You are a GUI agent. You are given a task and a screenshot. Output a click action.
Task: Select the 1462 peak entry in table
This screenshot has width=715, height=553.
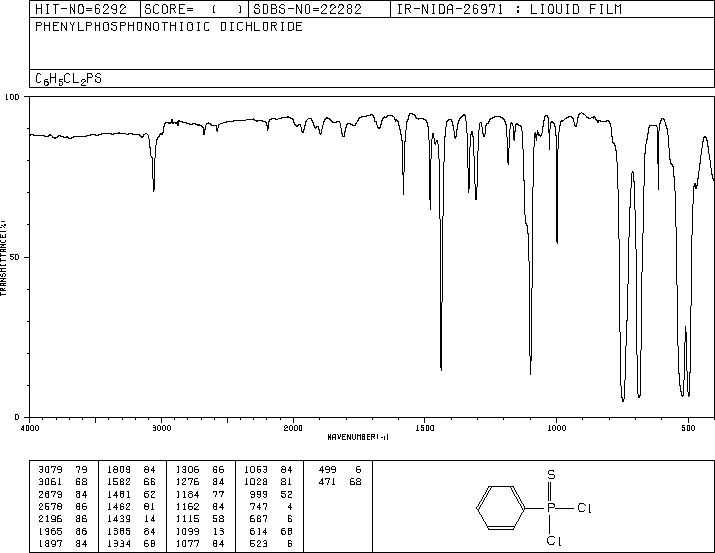tap(119, 506)
